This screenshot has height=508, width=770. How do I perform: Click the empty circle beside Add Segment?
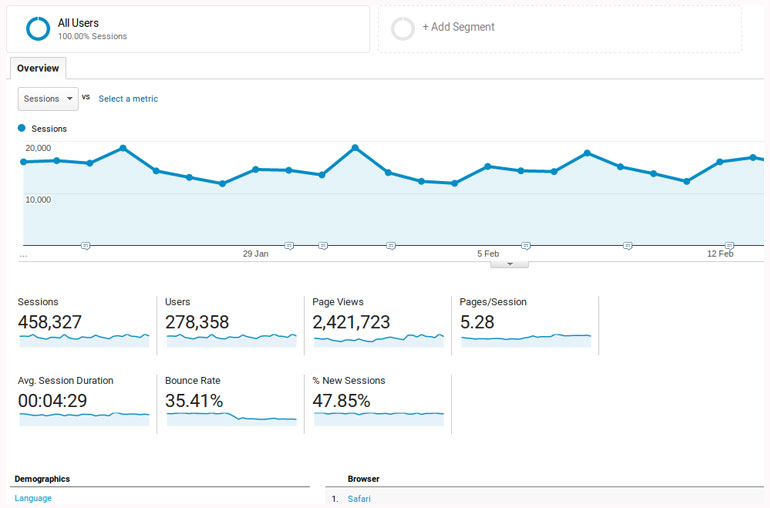403,29
